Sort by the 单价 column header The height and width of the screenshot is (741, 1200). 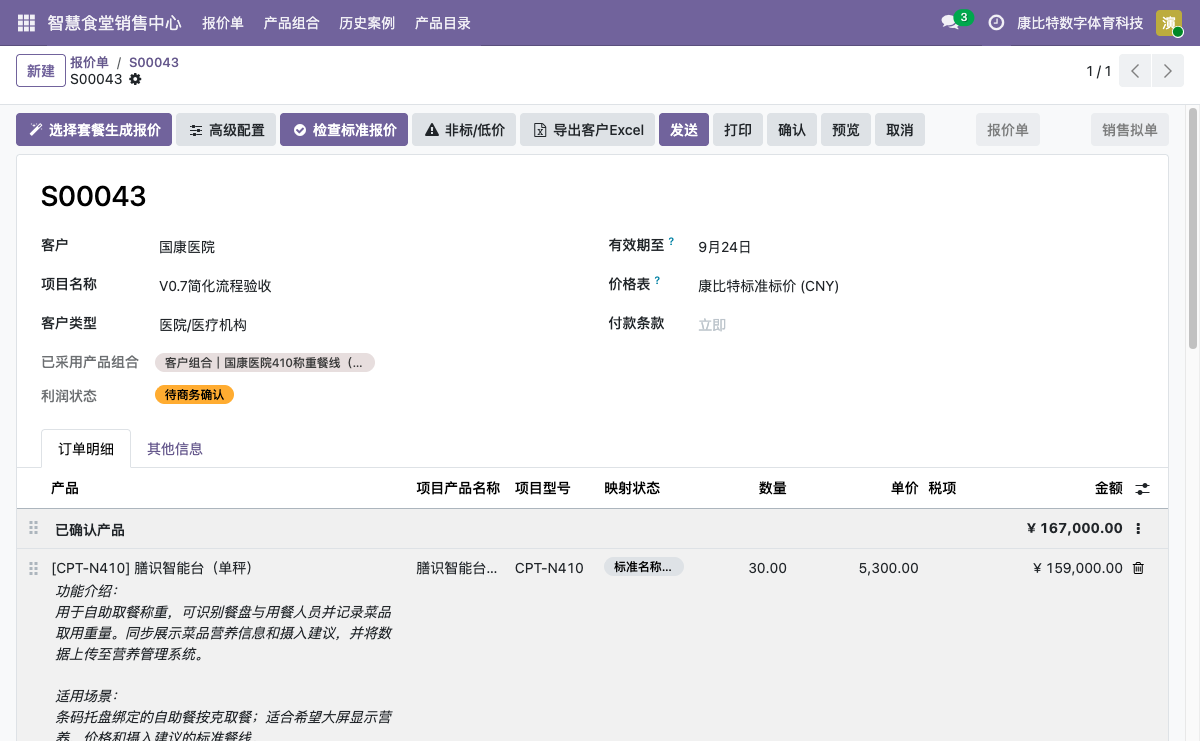pos(904,489)
